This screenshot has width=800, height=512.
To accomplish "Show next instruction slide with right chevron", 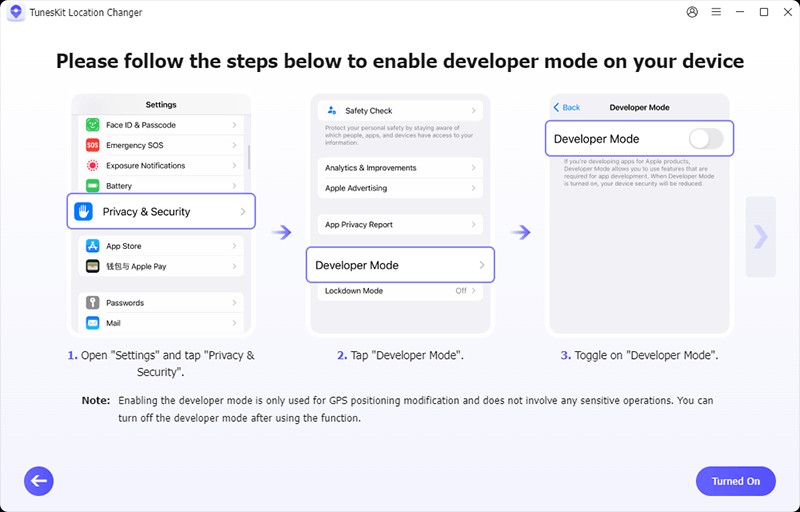I will click(x=761, y=237).
